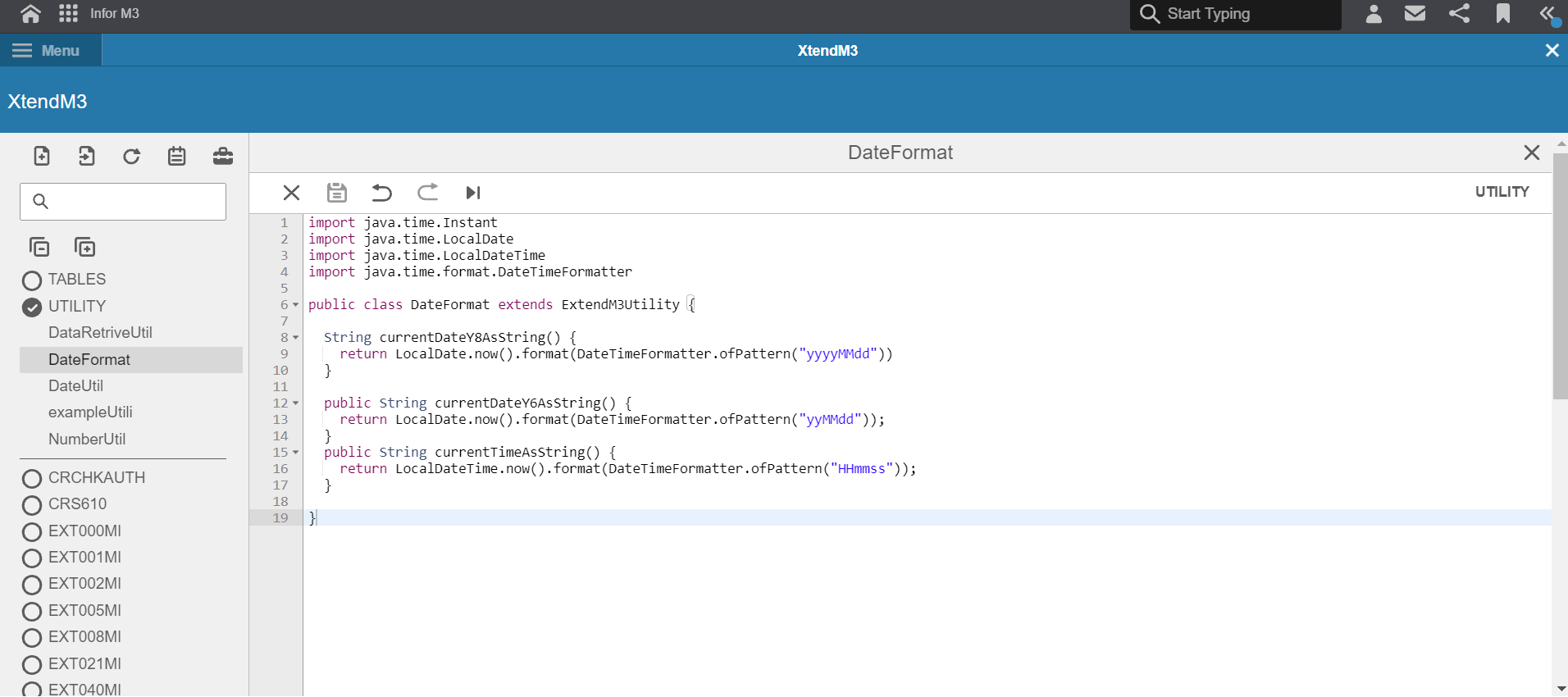This screenshot has width=1568, height=697.
Task: Click the scrollbar down arrow
Action: pos(1561,690)
